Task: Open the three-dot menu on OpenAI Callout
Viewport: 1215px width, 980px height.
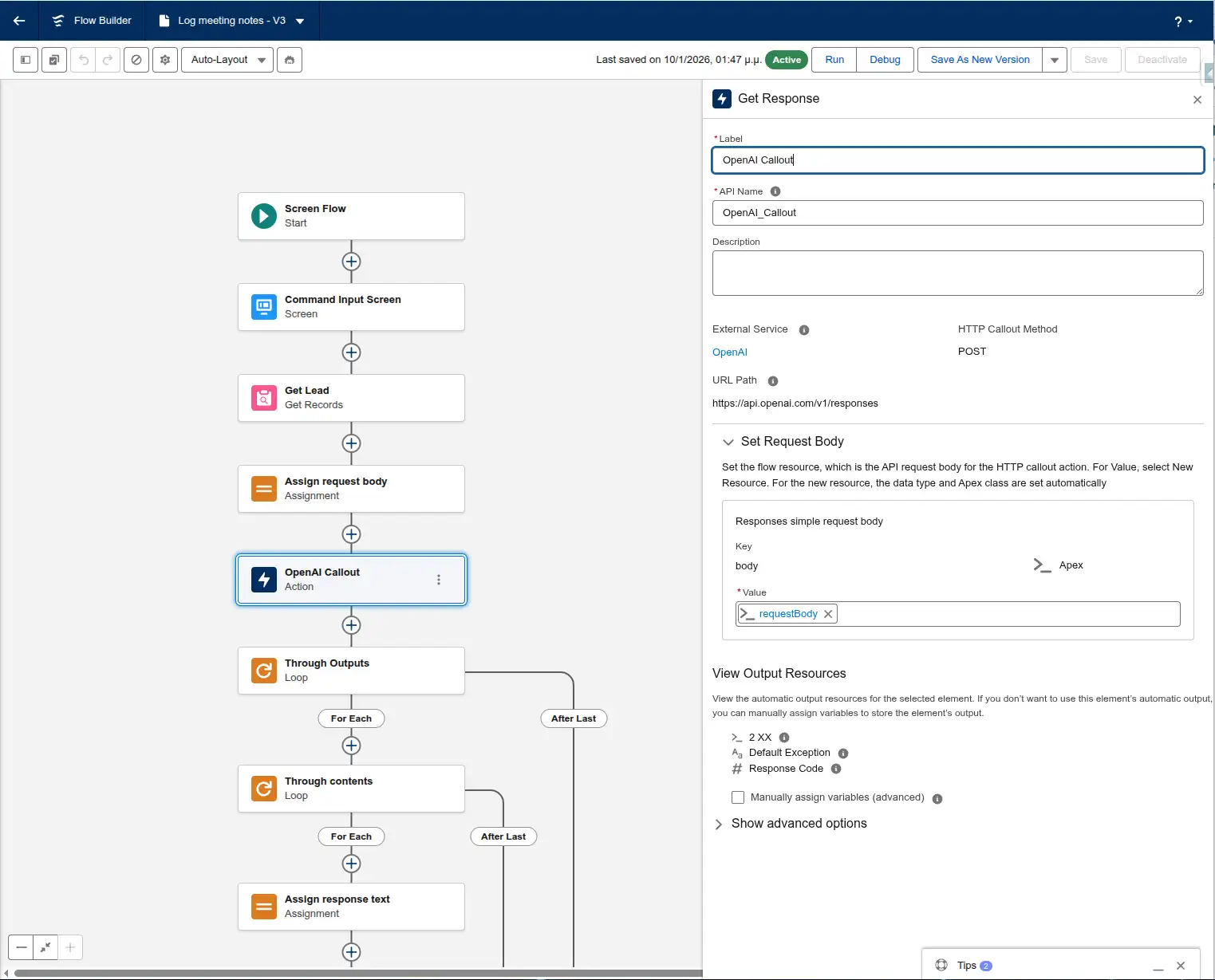Action: 438,580
